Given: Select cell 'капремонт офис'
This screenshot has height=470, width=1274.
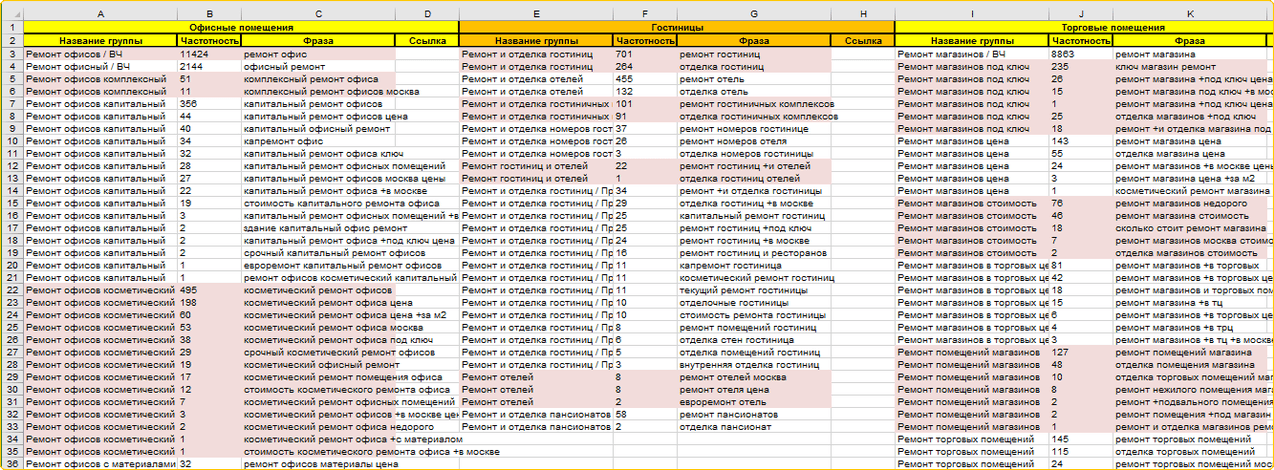Looking at the screenshot, I should pos(318,141).
